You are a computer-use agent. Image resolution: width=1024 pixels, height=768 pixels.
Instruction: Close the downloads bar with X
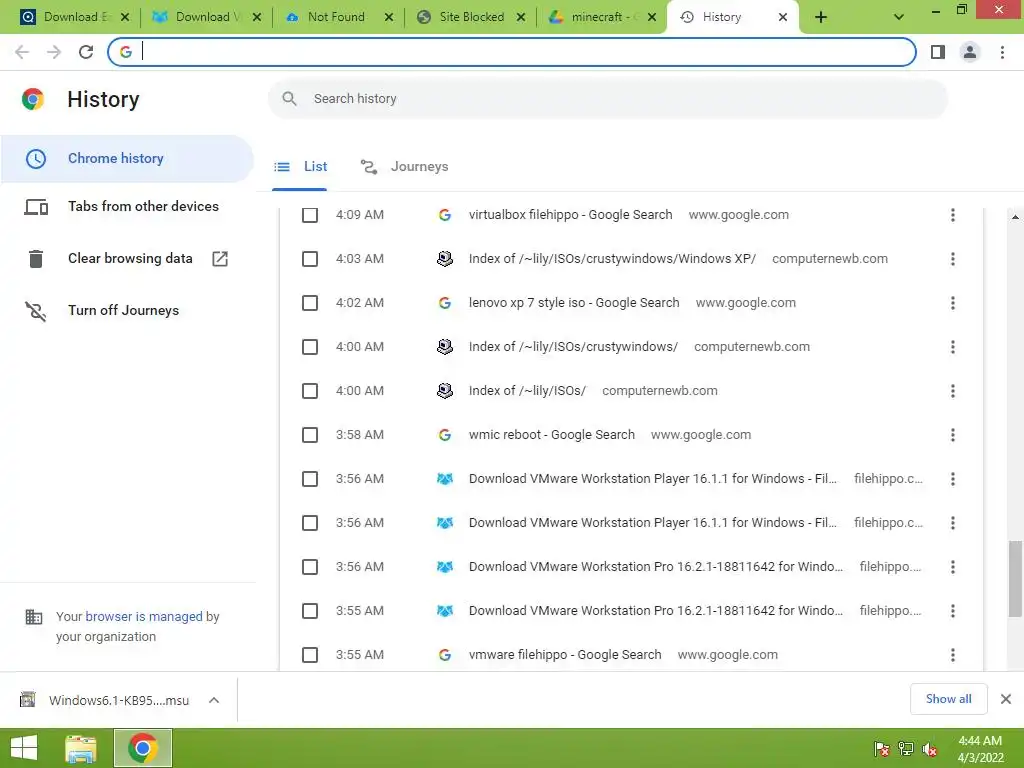click(1006, 699)
